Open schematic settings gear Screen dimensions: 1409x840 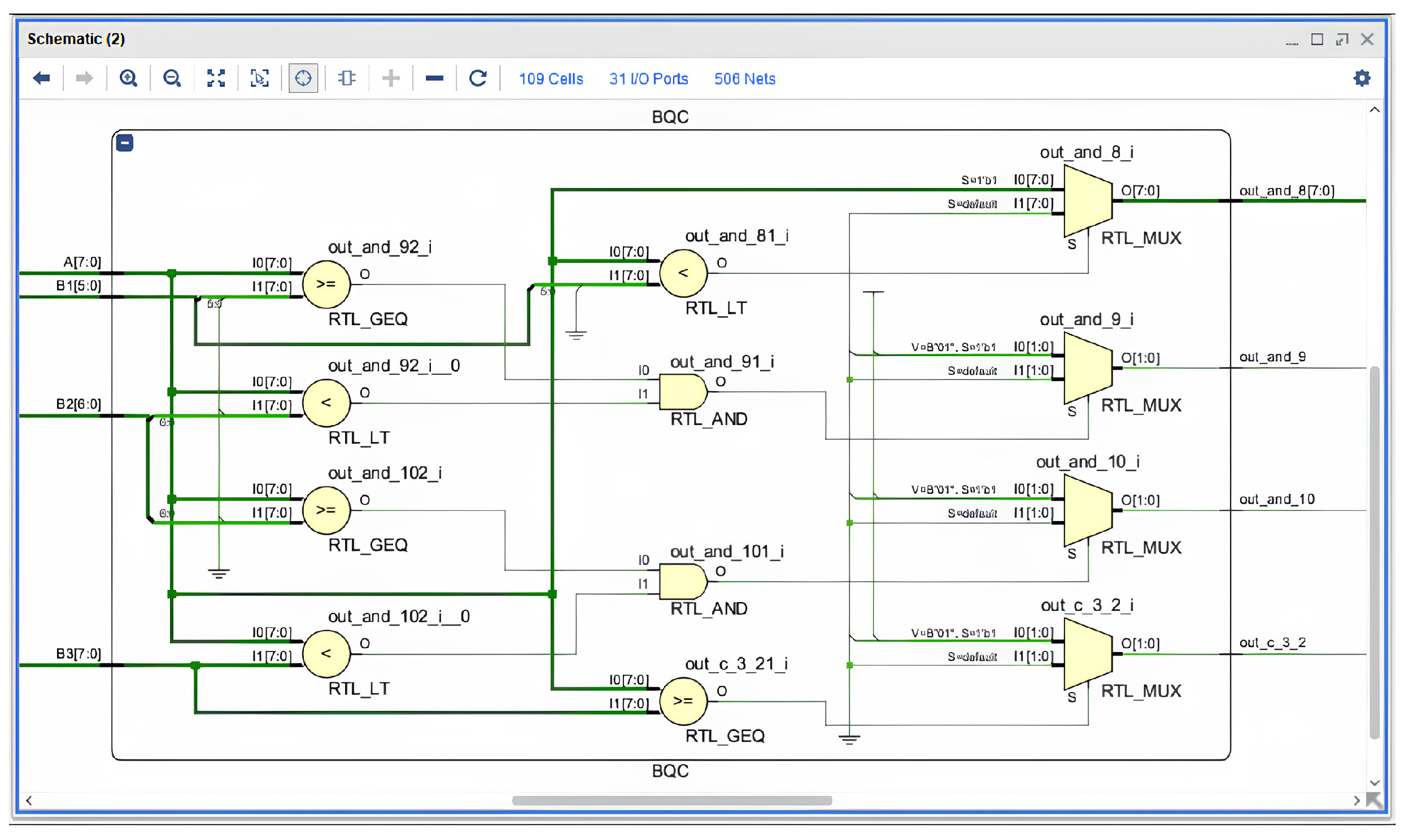click(1362, 78)
